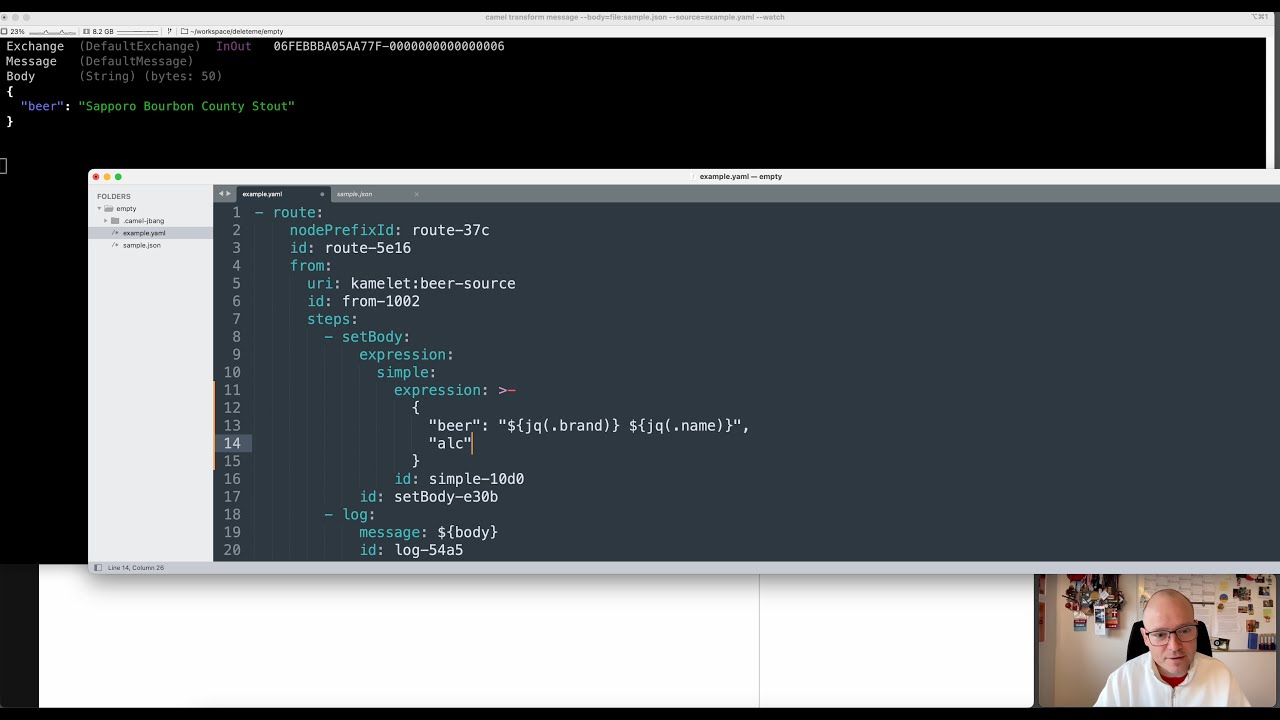The height and width of the screenshot is (720, 1280).
Task: Click the terminal window title text
Action: pos(635,17)
